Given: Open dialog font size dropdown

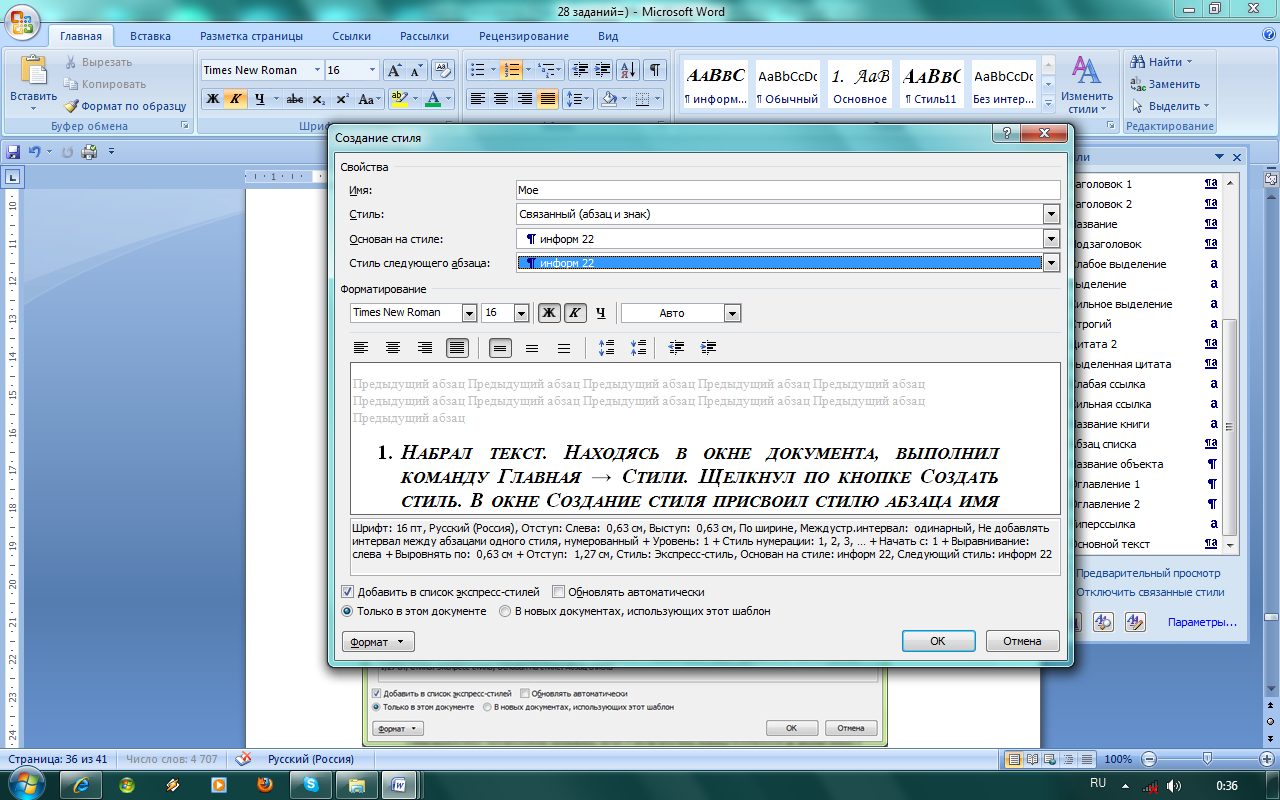Looking at the screenshot, I should (521, 313).
